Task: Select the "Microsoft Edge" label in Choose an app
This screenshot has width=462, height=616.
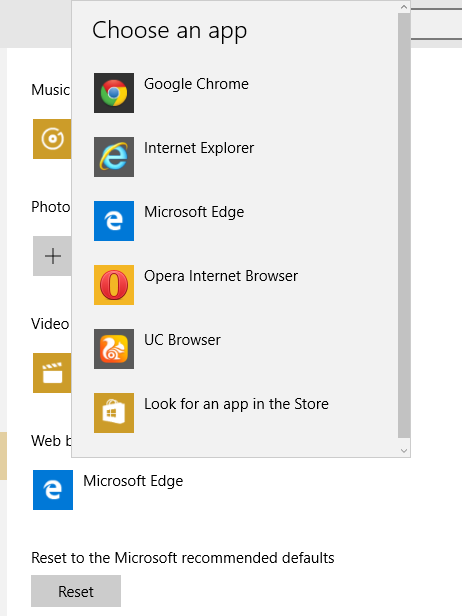Action: 194,213
